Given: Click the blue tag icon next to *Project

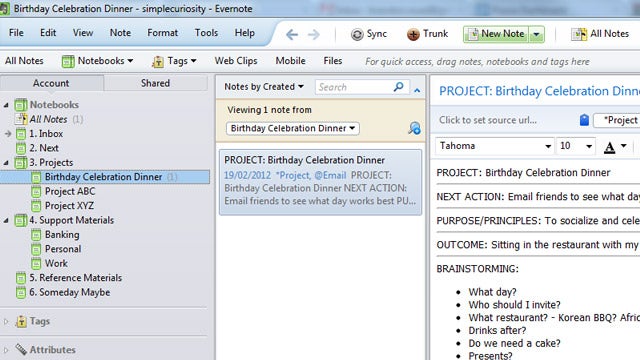Looking at the screenshot, I should pyautogui.click(x=584, y=120).
